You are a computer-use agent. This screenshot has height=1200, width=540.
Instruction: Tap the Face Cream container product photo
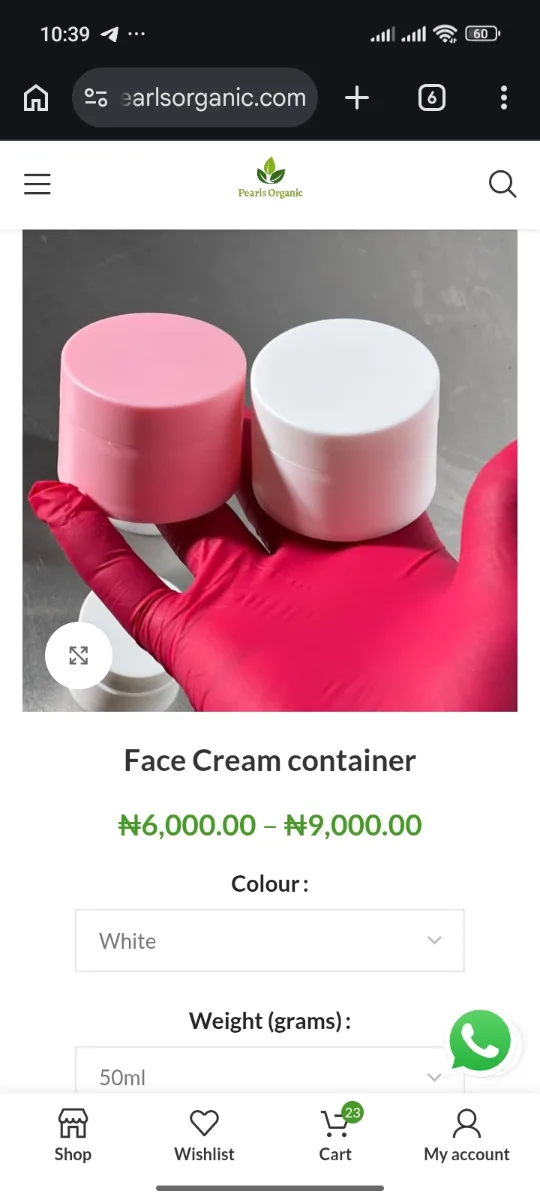tap(270, 471)
